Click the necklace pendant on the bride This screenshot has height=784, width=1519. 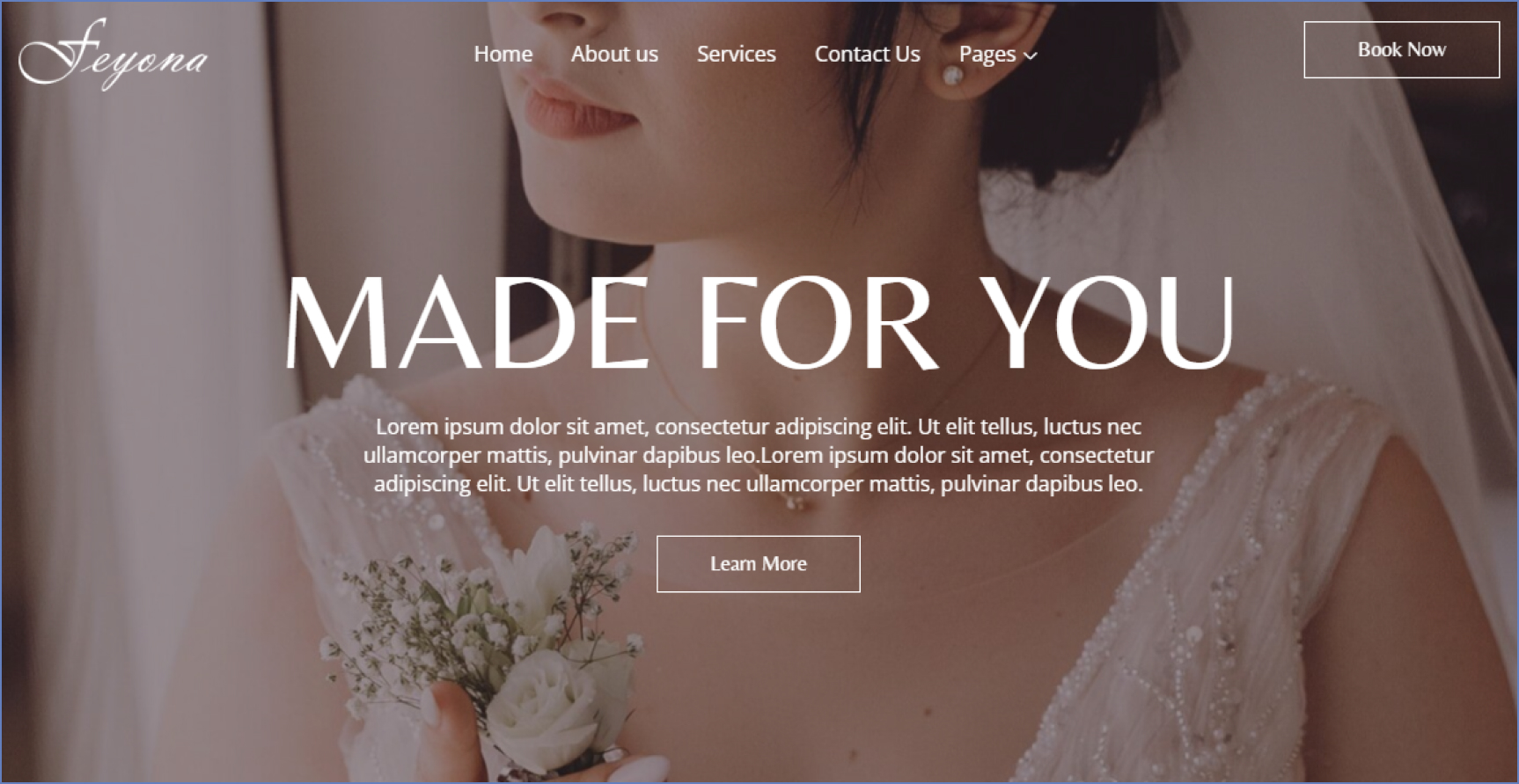tap(796, 503)
